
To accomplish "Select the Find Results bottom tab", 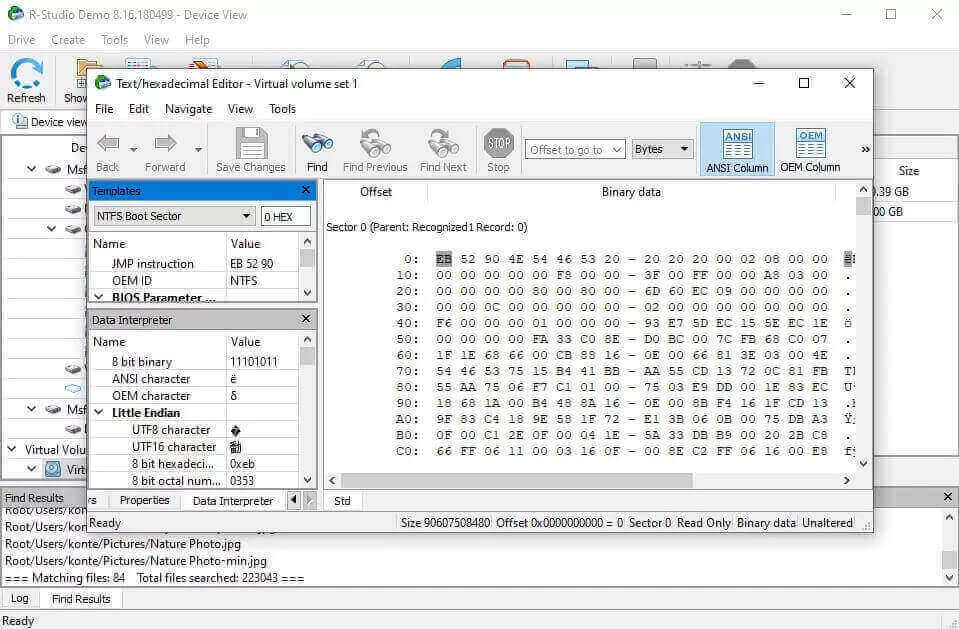I will click(81, 598).
